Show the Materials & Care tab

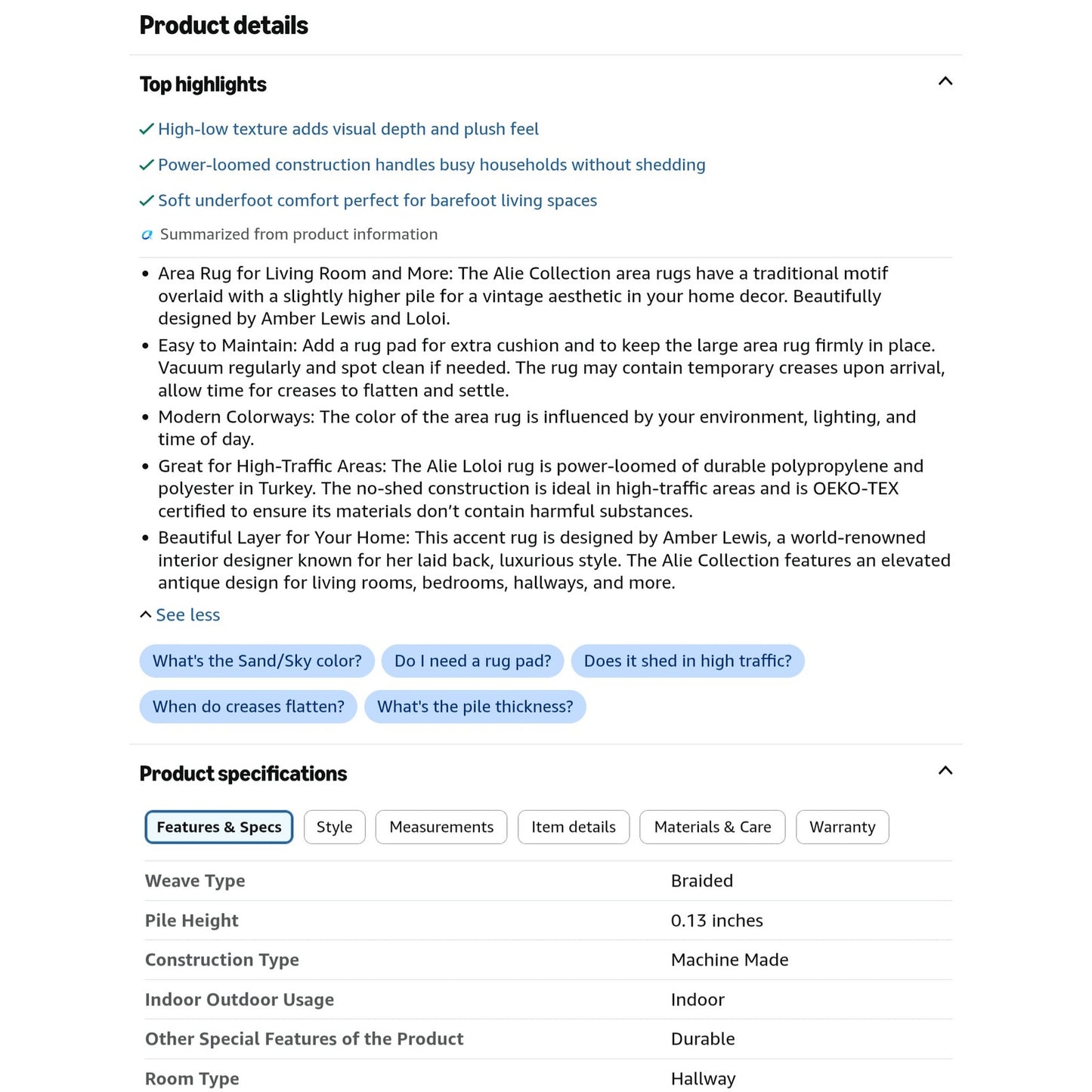coord(713,827)
